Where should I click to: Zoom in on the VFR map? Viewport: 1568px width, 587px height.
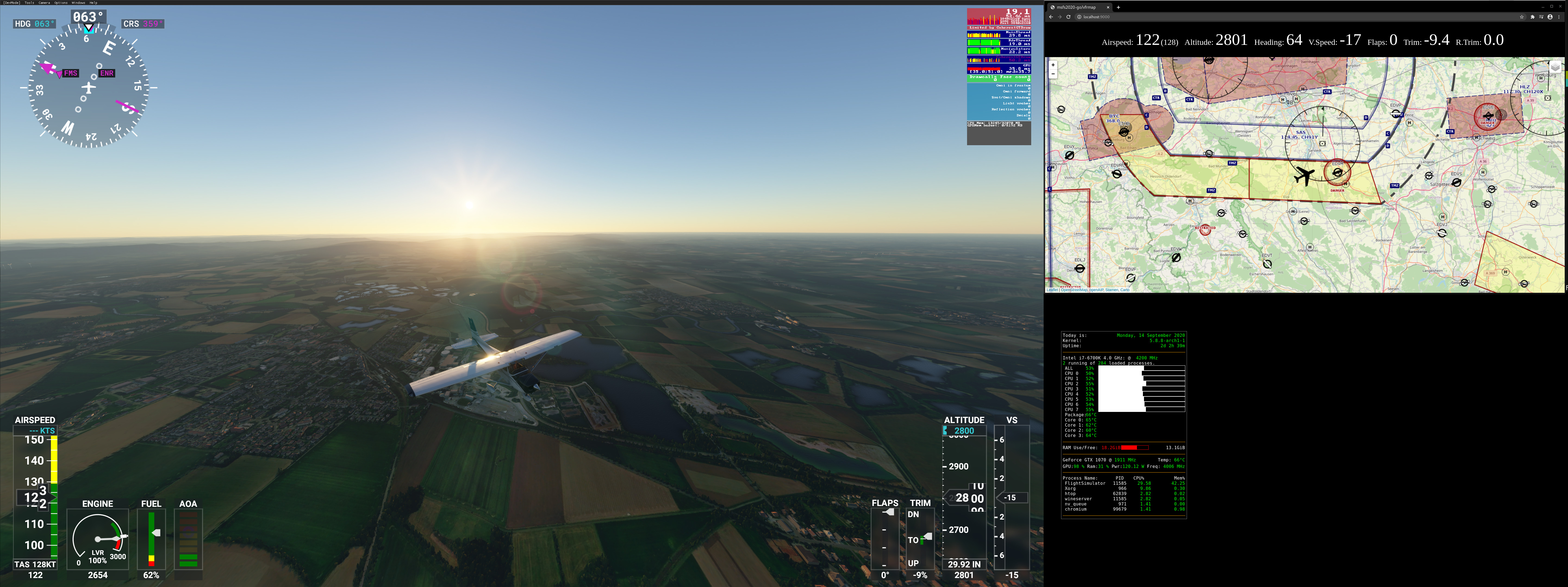tap(1053, 65)
